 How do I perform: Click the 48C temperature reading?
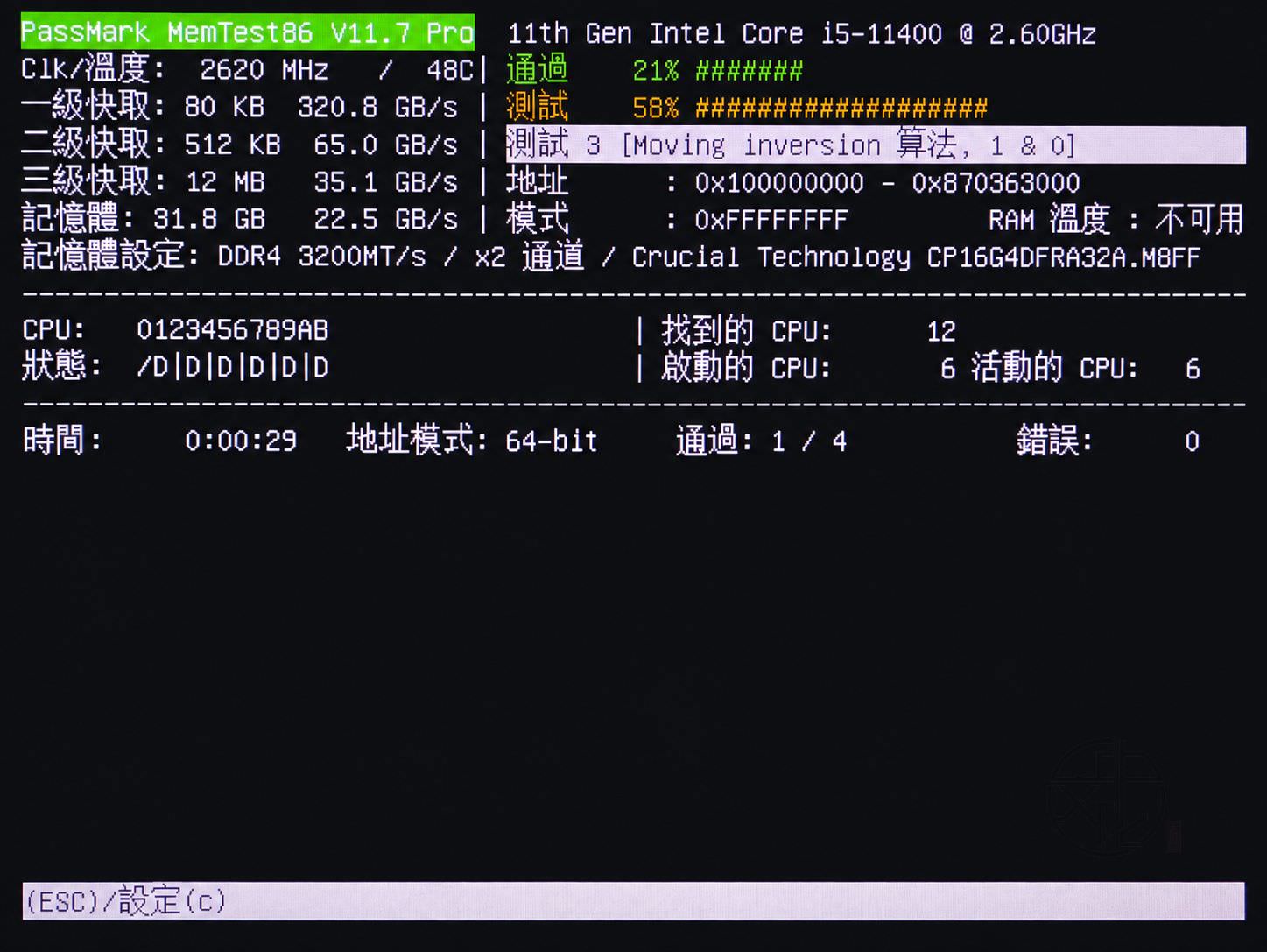[449, 70]
